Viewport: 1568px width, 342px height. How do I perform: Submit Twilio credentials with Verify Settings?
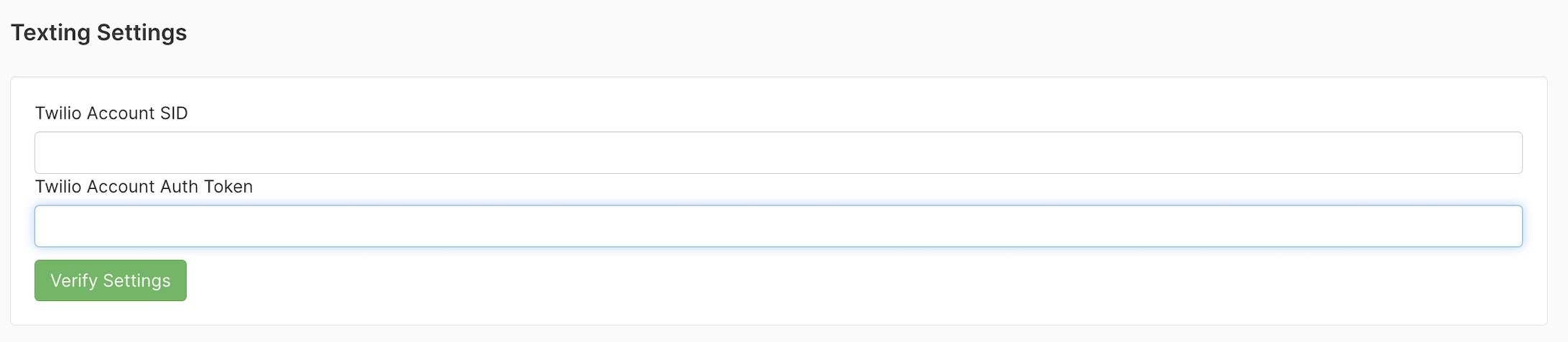(111, 280)
